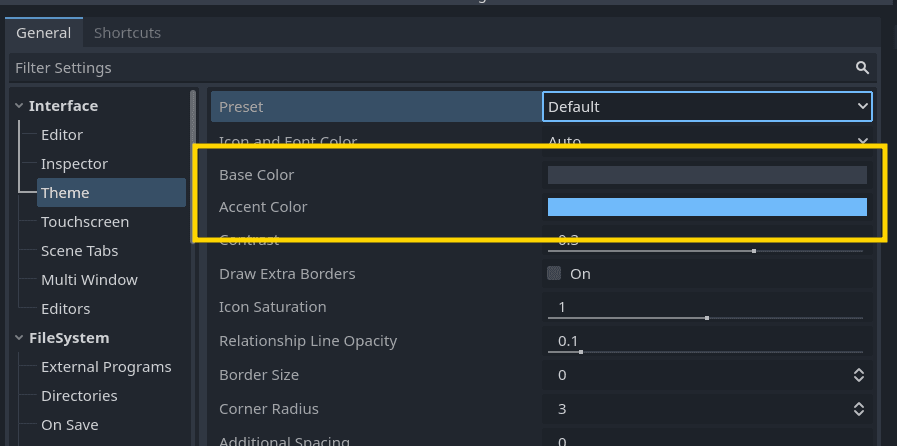Click the Icon Saturation property label
The height and width of the screenshot is (446, 897).
point(272,307)
